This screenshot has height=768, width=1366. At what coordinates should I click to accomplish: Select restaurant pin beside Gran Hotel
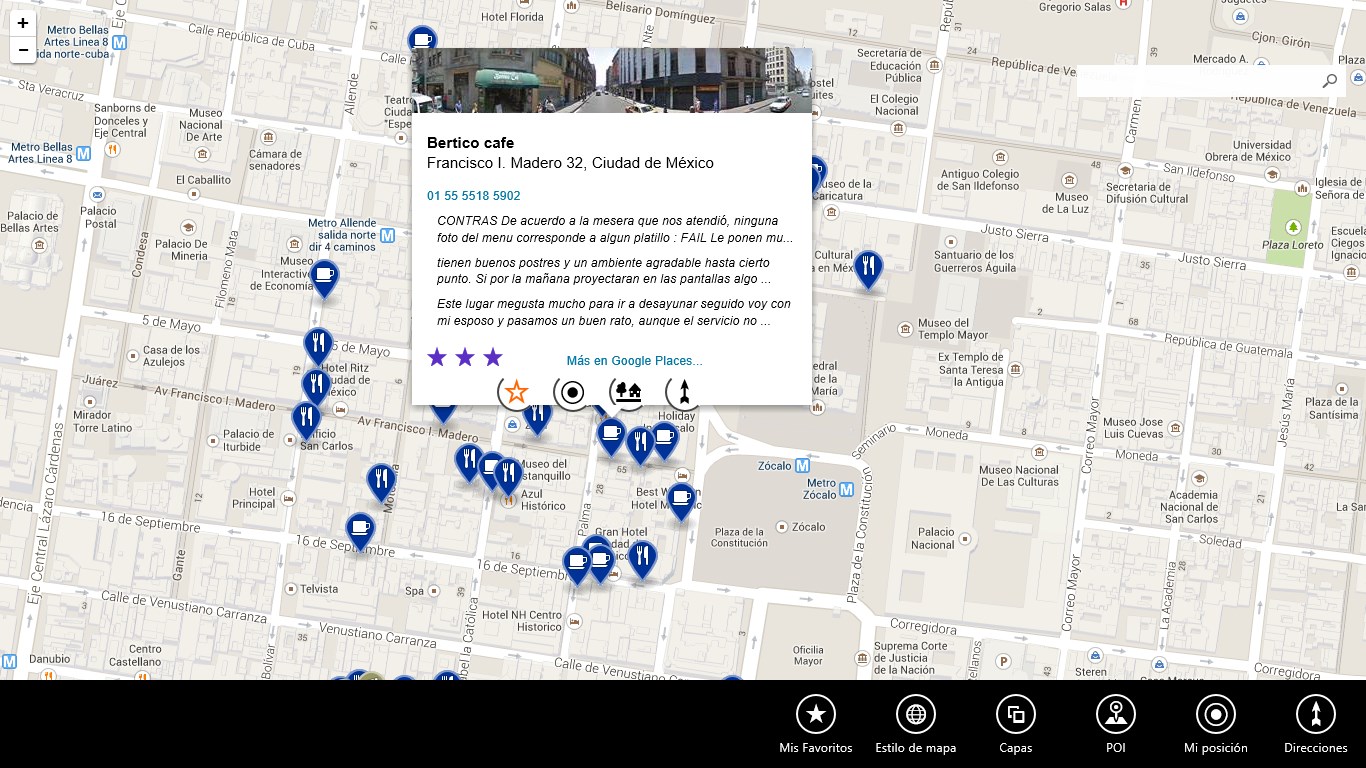click(x=643, y=557)
